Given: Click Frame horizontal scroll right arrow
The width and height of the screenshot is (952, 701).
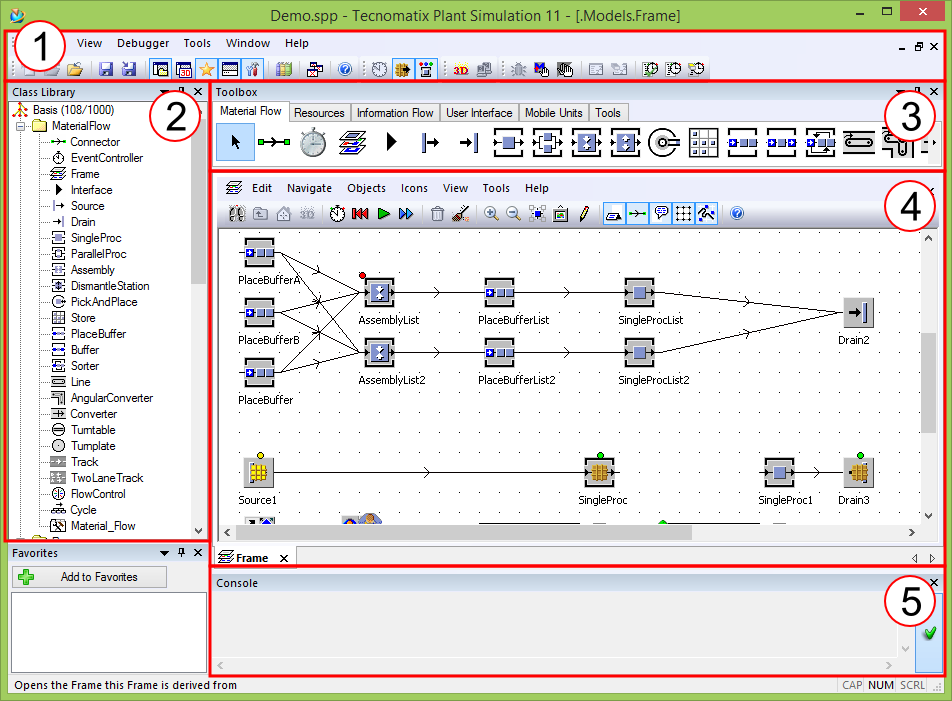Looking at the screenshot, I should [912, 532].
